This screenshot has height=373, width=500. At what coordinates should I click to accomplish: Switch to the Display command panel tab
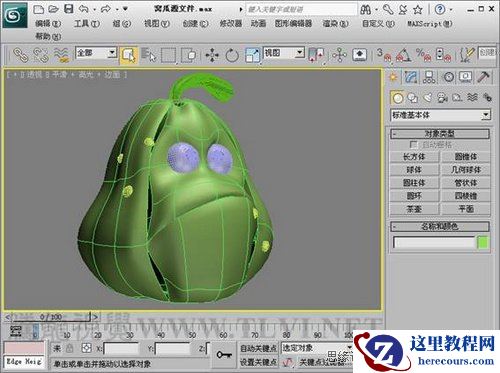pyautogui.click(x=465, y=77)
